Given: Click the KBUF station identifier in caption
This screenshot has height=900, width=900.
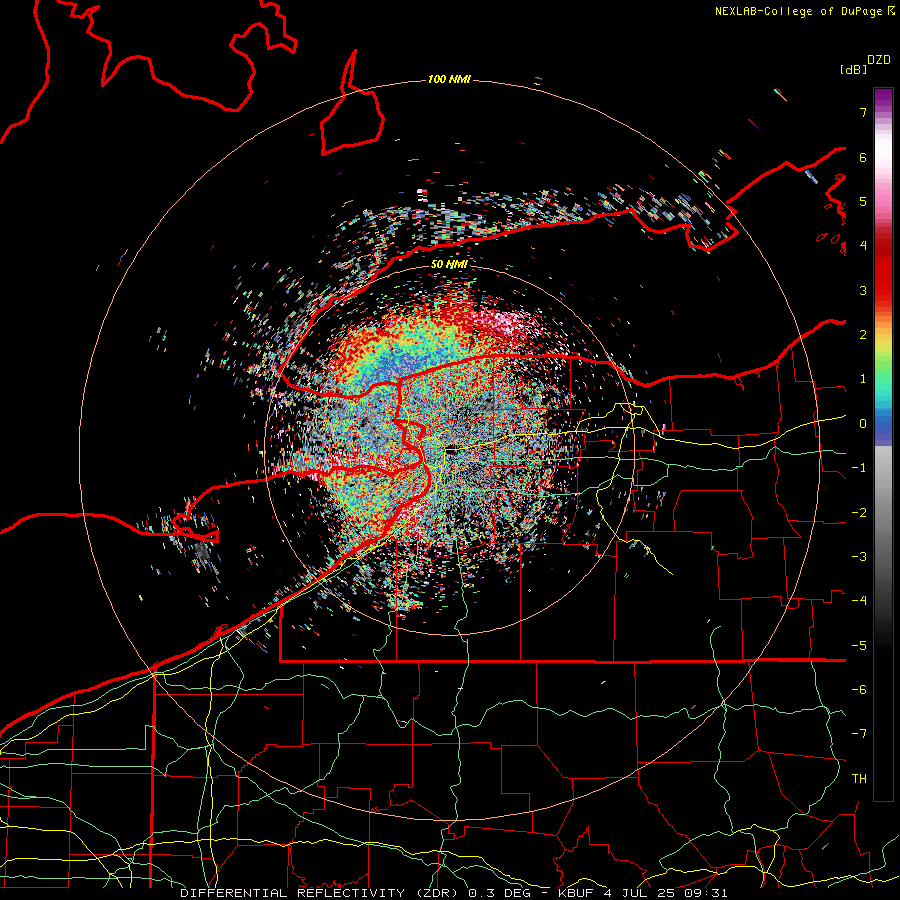Looking at the screenshot, I should click(x=576, y=893).
